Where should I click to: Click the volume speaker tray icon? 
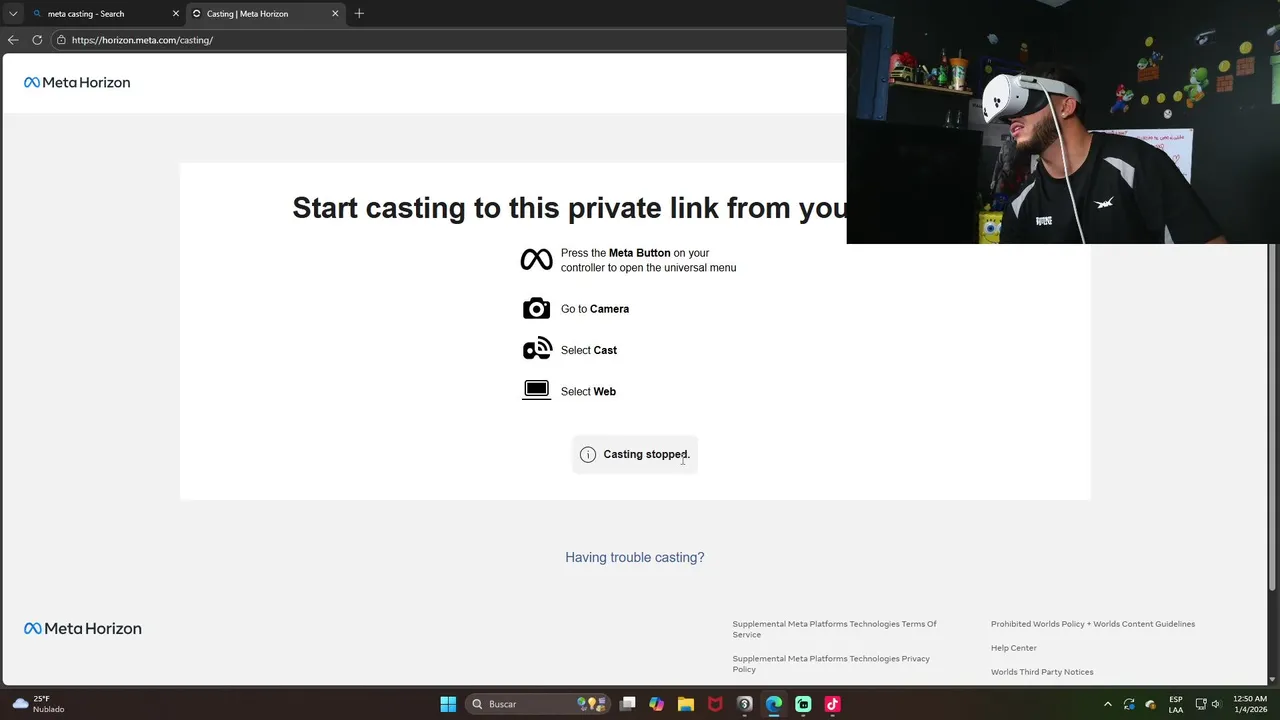click(1216, 704)
